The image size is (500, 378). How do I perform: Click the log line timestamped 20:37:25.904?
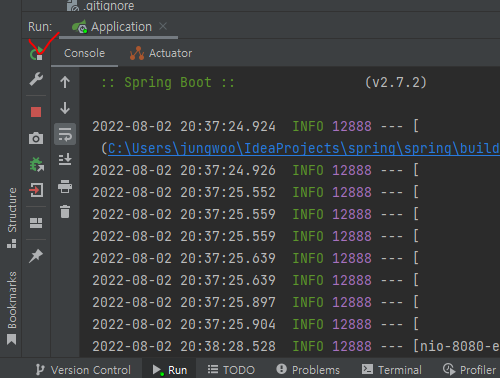coord(255,325)
